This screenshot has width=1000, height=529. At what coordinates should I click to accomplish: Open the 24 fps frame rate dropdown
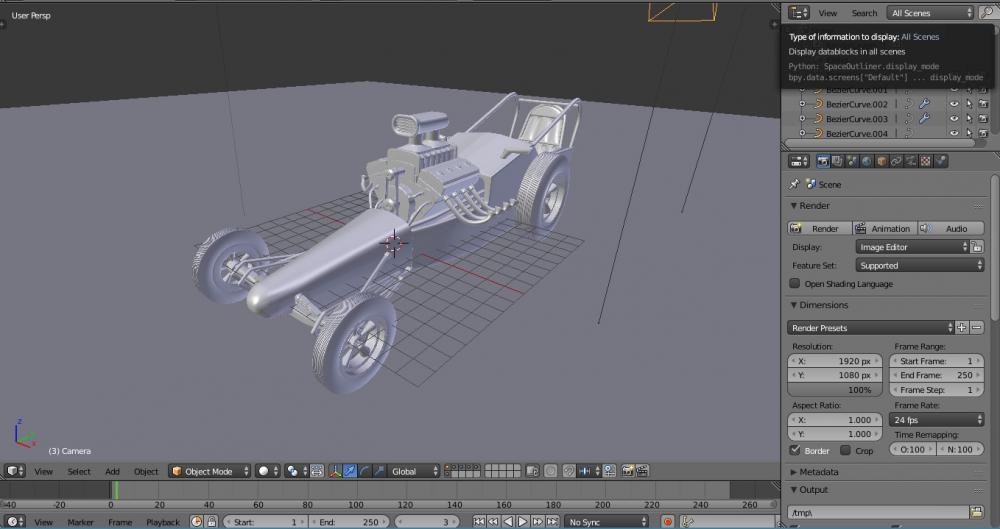[x=936, y=420]
